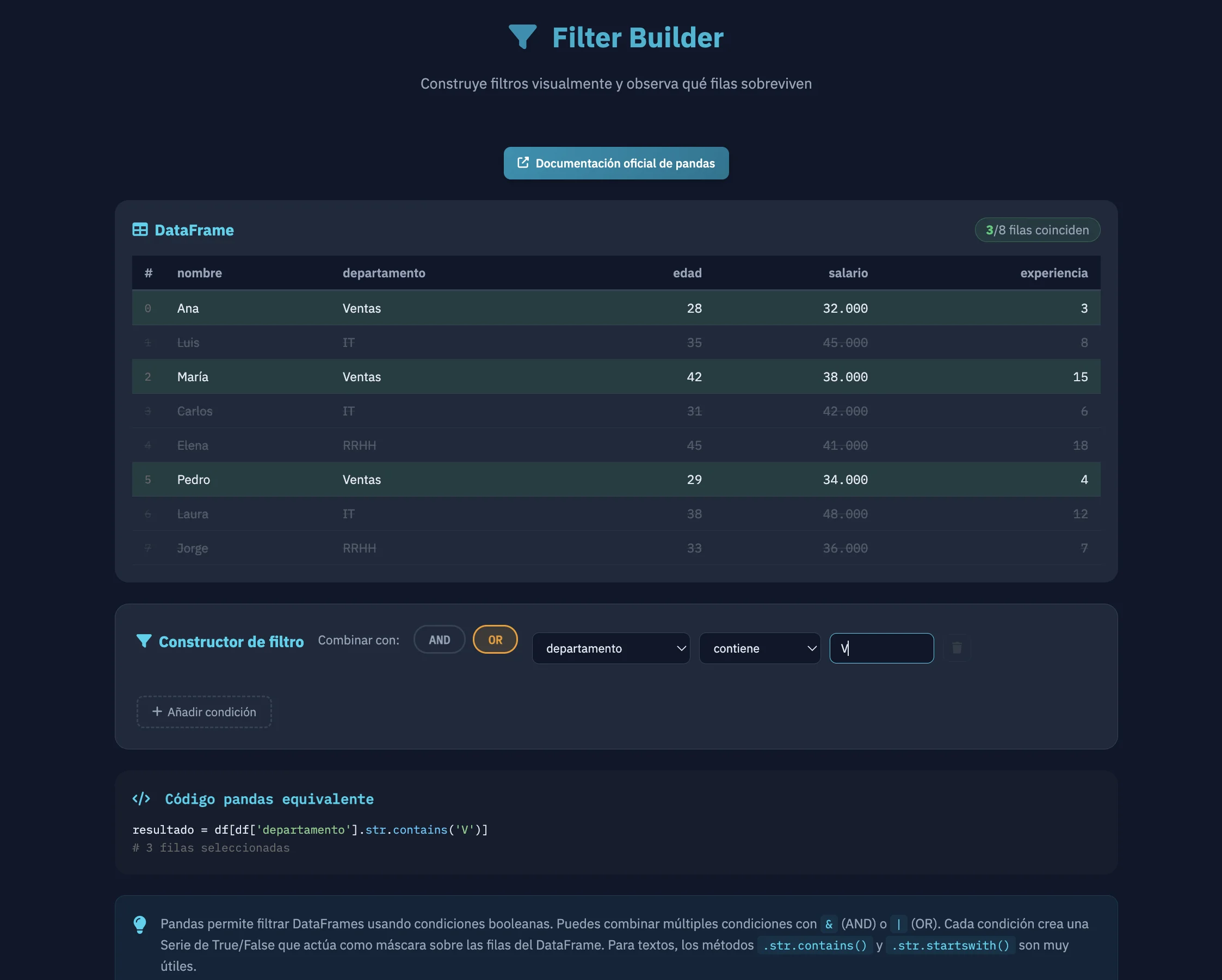Click the edad column header
Screen dimensions: 1222x980
click(687, 273)
